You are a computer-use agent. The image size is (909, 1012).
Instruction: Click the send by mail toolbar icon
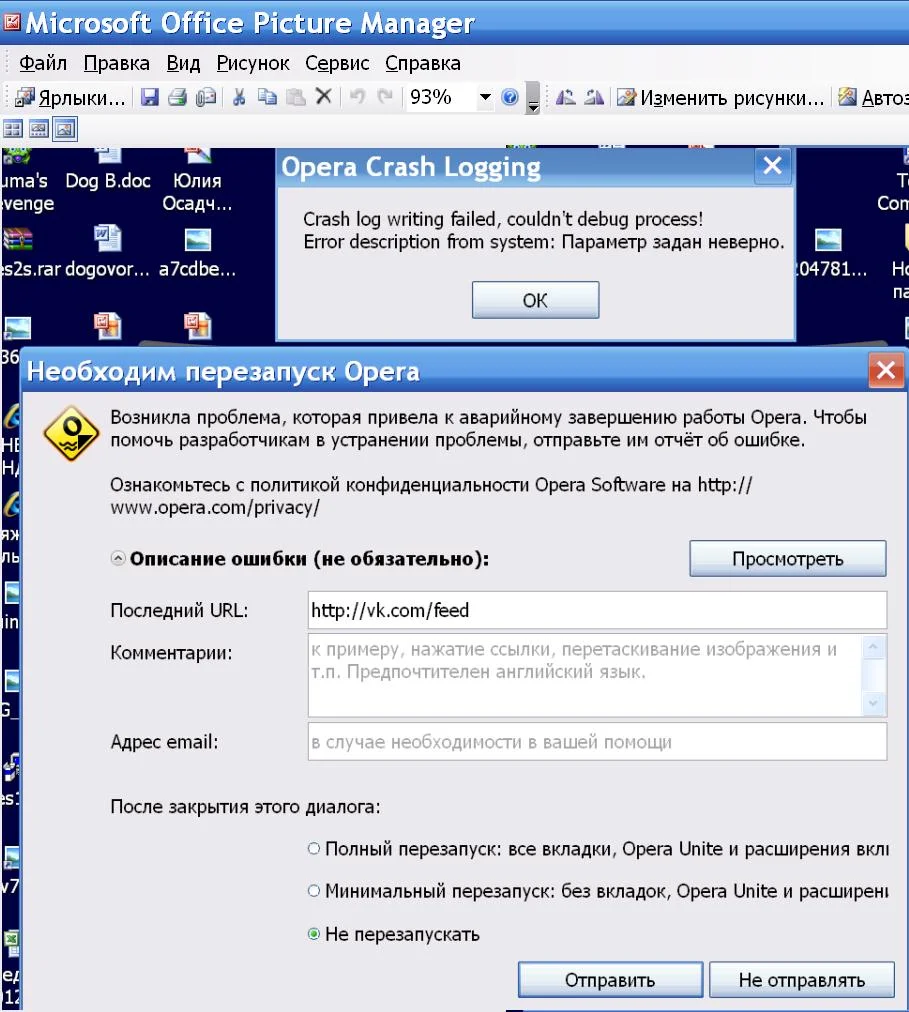[x=206, y=97]
